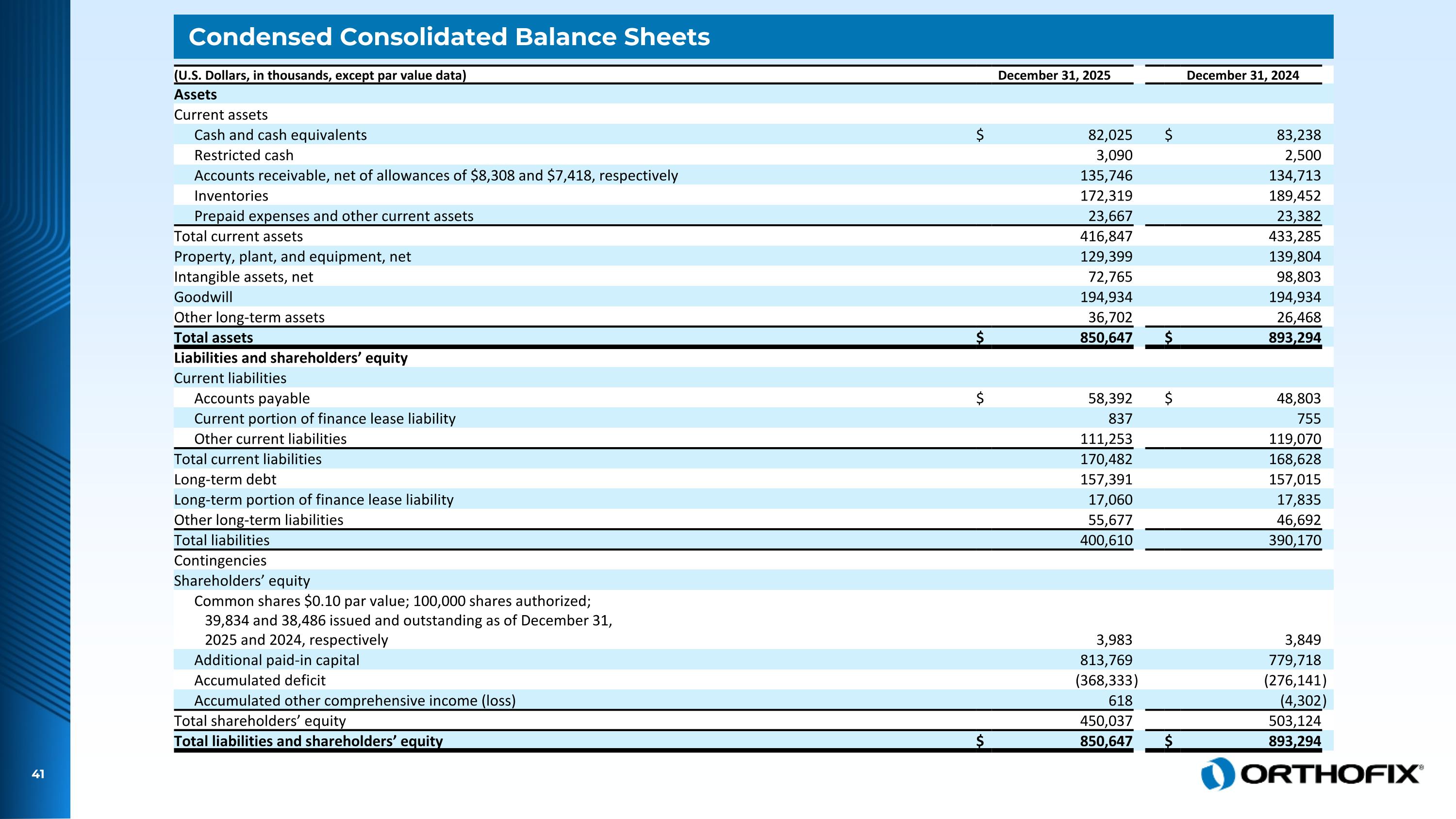Click the Accounts payable row label
1456x819 pixels.
point(251,399)
